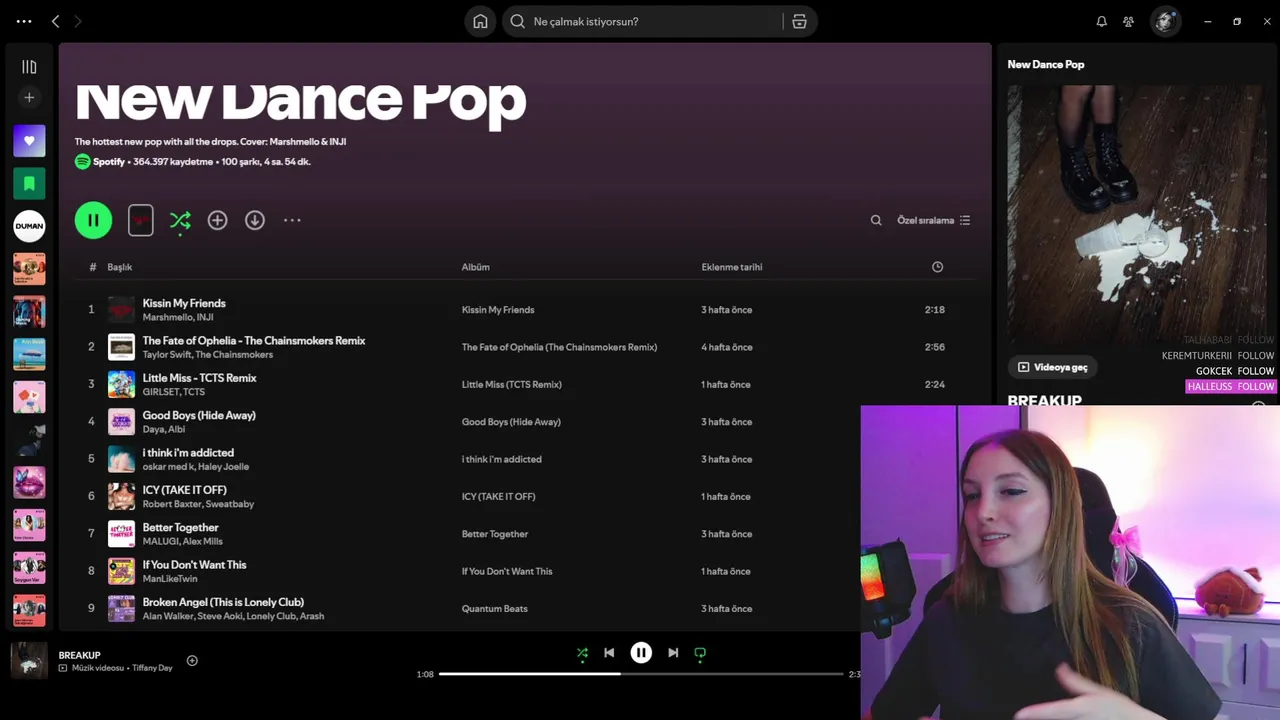Viewport: 1280px width, 720px height.
Task: Create a new playlist with plus icon
Action: pos(29,97)
